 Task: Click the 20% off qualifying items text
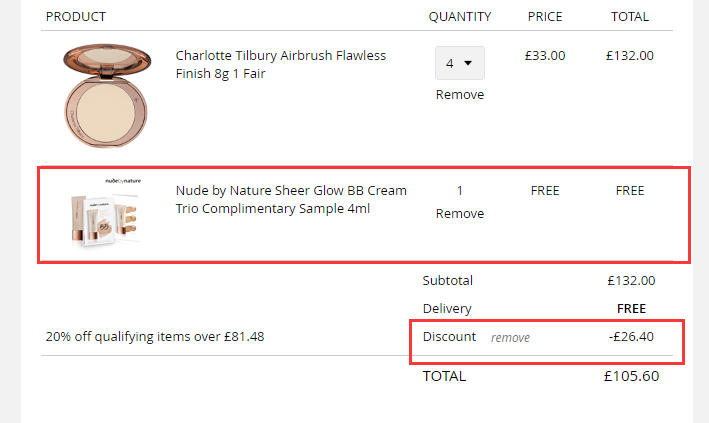pos(155,337)
